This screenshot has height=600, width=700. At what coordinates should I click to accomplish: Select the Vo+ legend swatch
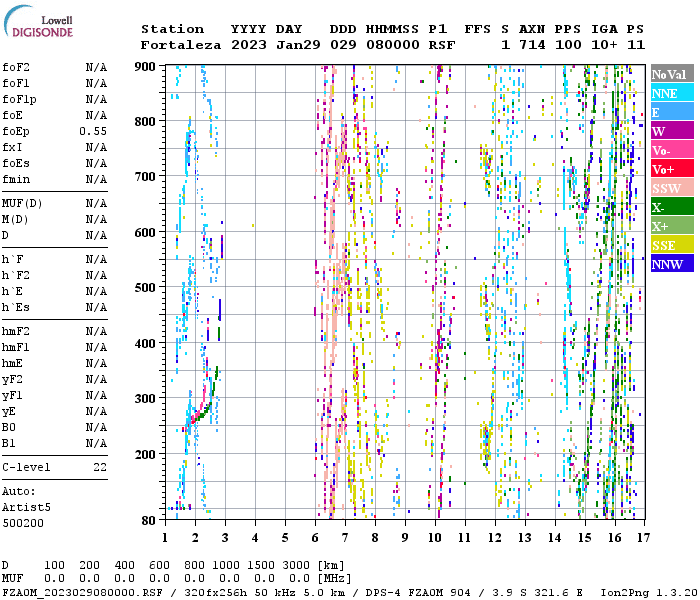672,169
